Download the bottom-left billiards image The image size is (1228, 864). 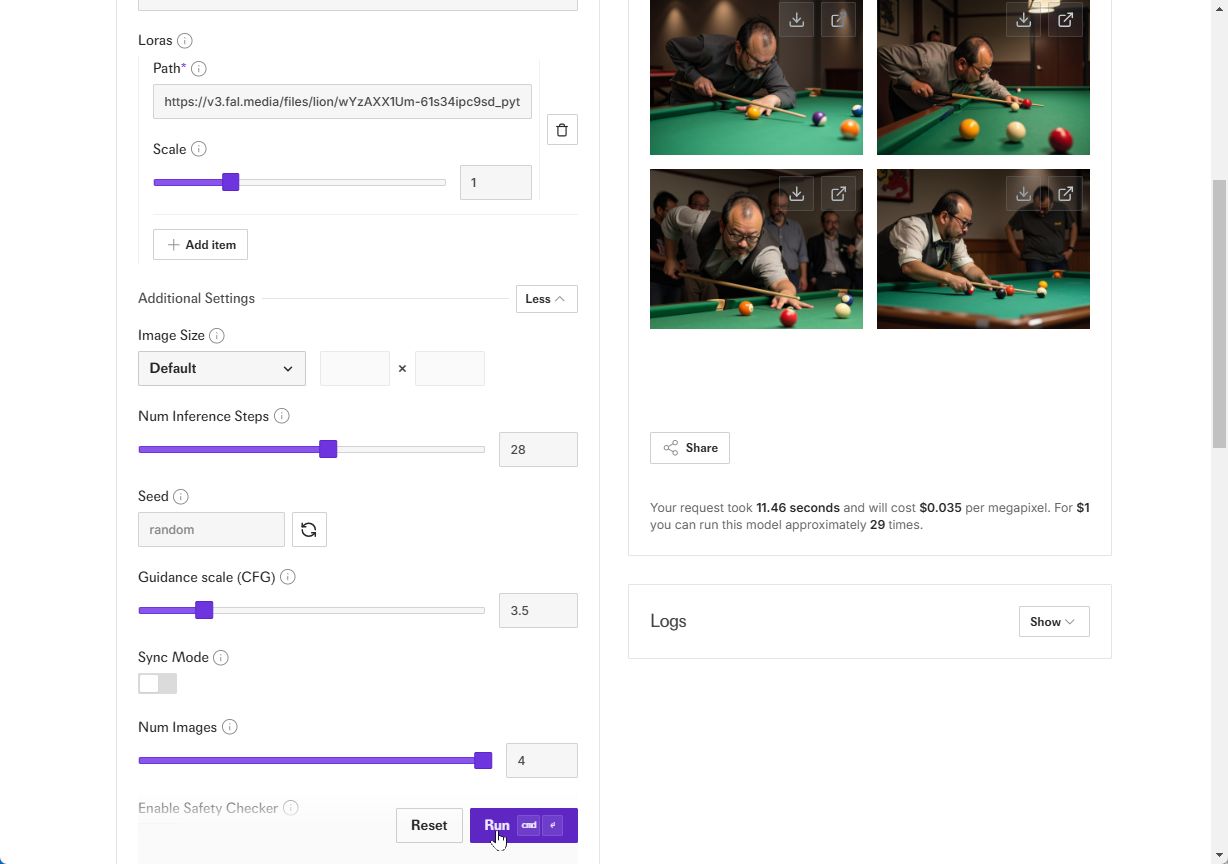coord(796,194)
